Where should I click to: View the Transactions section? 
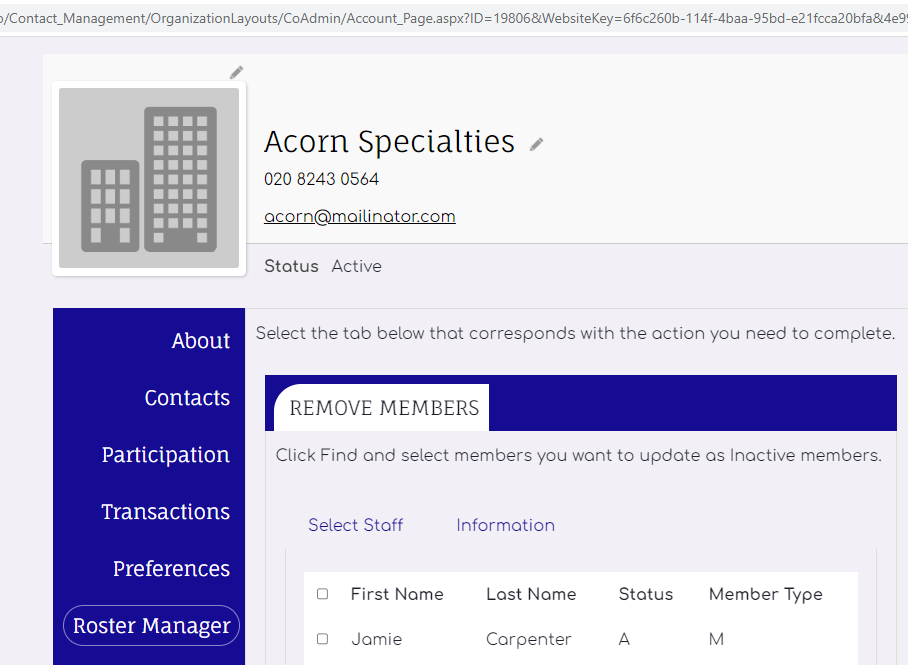(165, 512)
